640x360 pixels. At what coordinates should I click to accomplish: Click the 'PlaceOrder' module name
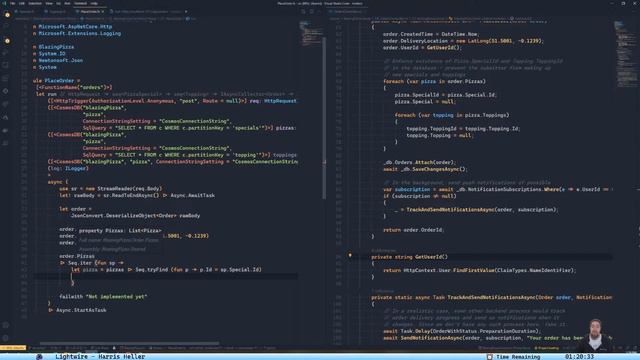tap(59, 81)
